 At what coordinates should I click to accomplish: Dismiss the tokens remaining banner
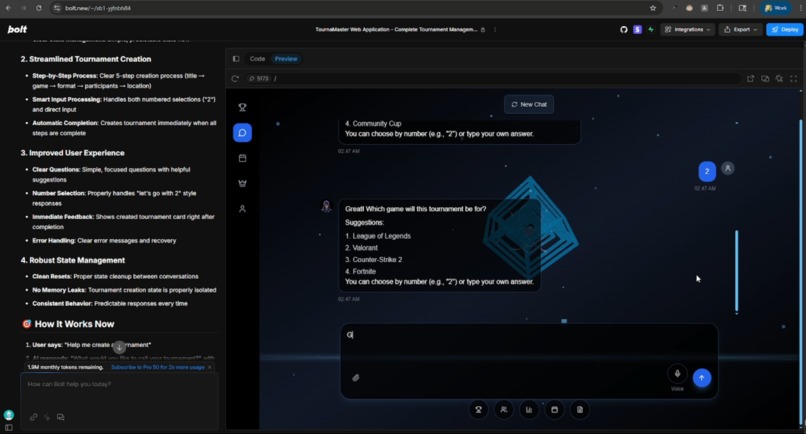click(x=210, y=367)
